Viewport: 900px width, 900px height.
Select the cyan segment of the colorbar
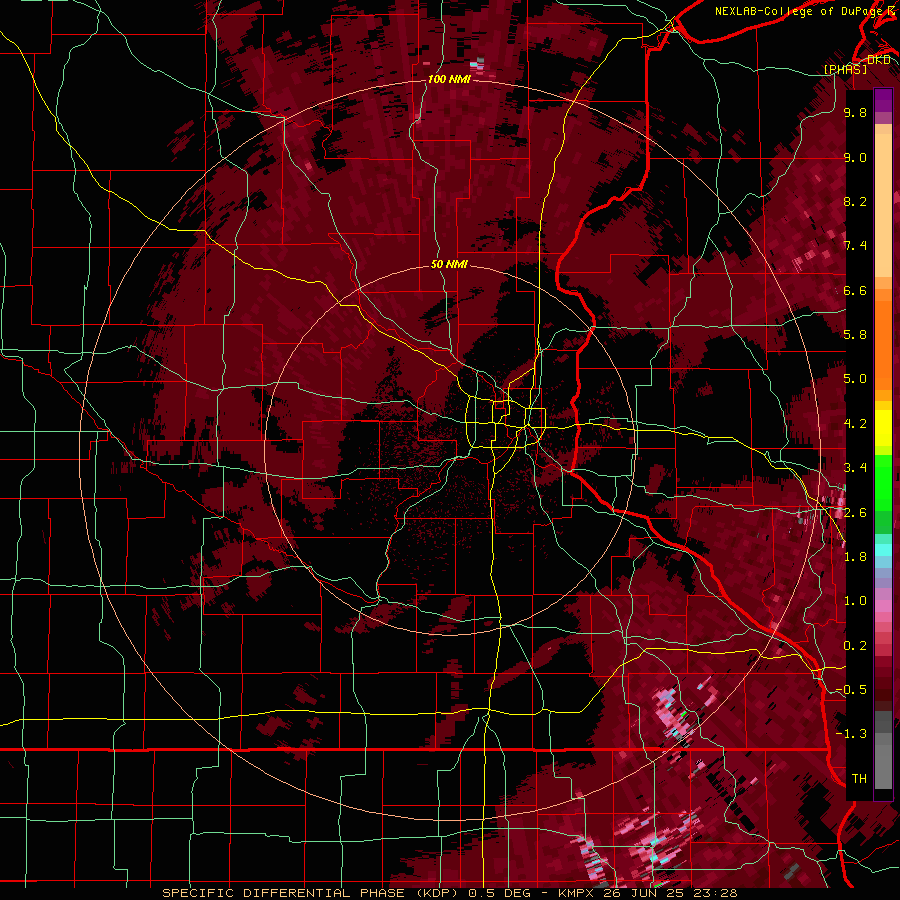[883, 550]
